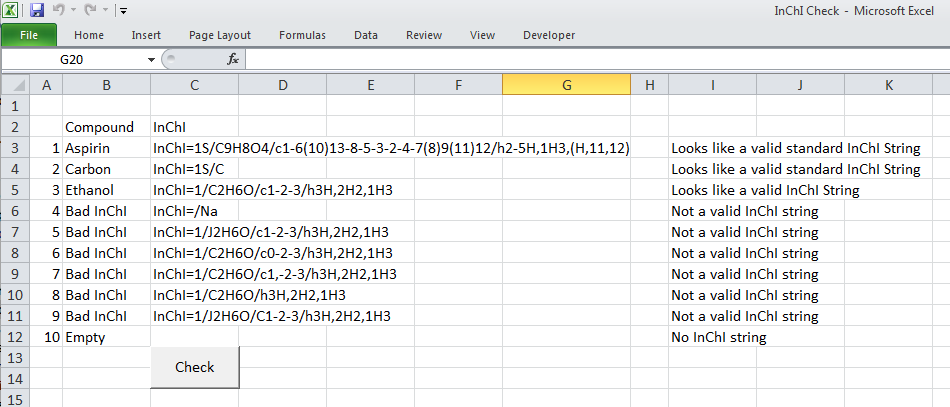Click the Insert Function fx icon
Screen dimensions: 950x407
pos(233,60)
